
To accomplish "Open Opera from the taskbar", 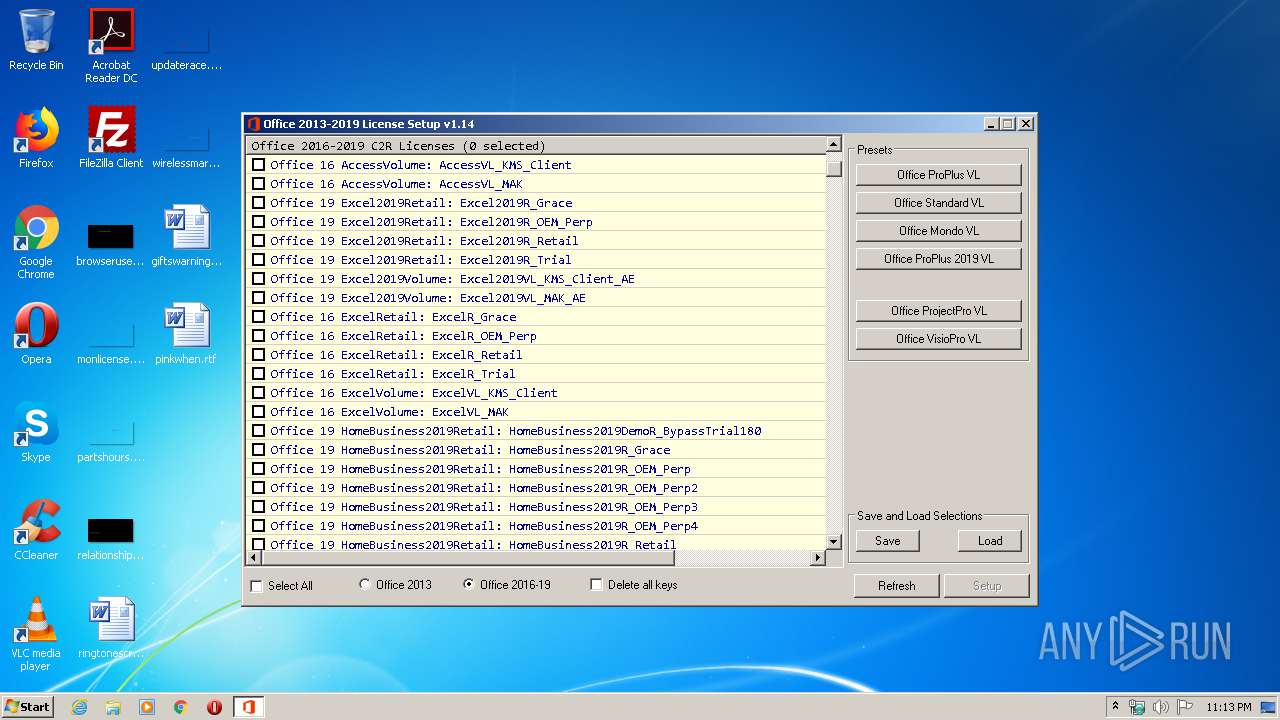I will pos(215,707).
